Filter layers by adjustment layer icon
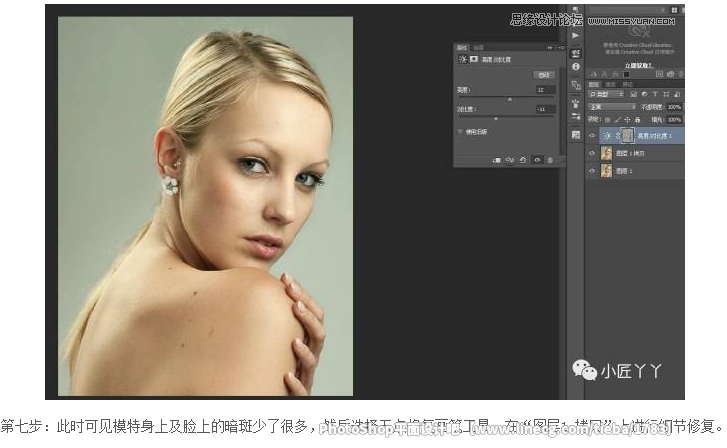This screenshot has width=727, height=448. (x=644, y=94)
